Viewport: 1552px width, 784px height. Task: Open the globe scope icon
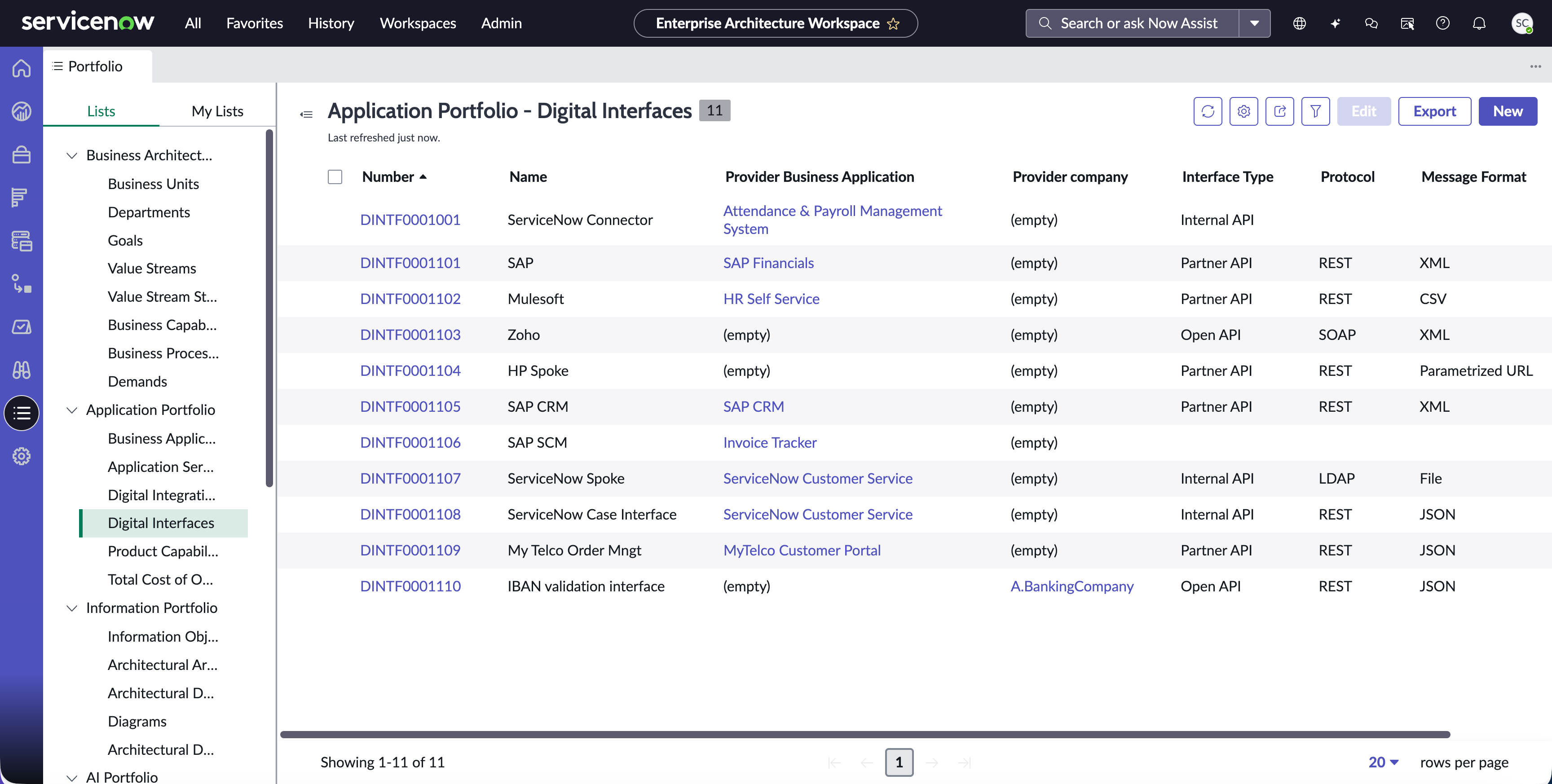tap(1300, 23)
